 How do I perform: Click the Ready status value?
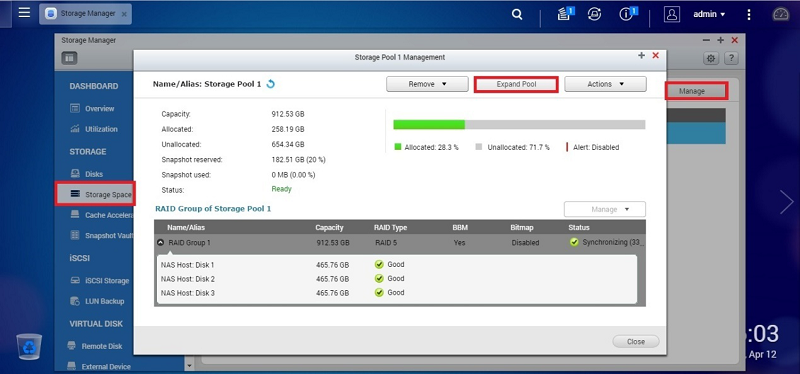click(x=282, y=189)
